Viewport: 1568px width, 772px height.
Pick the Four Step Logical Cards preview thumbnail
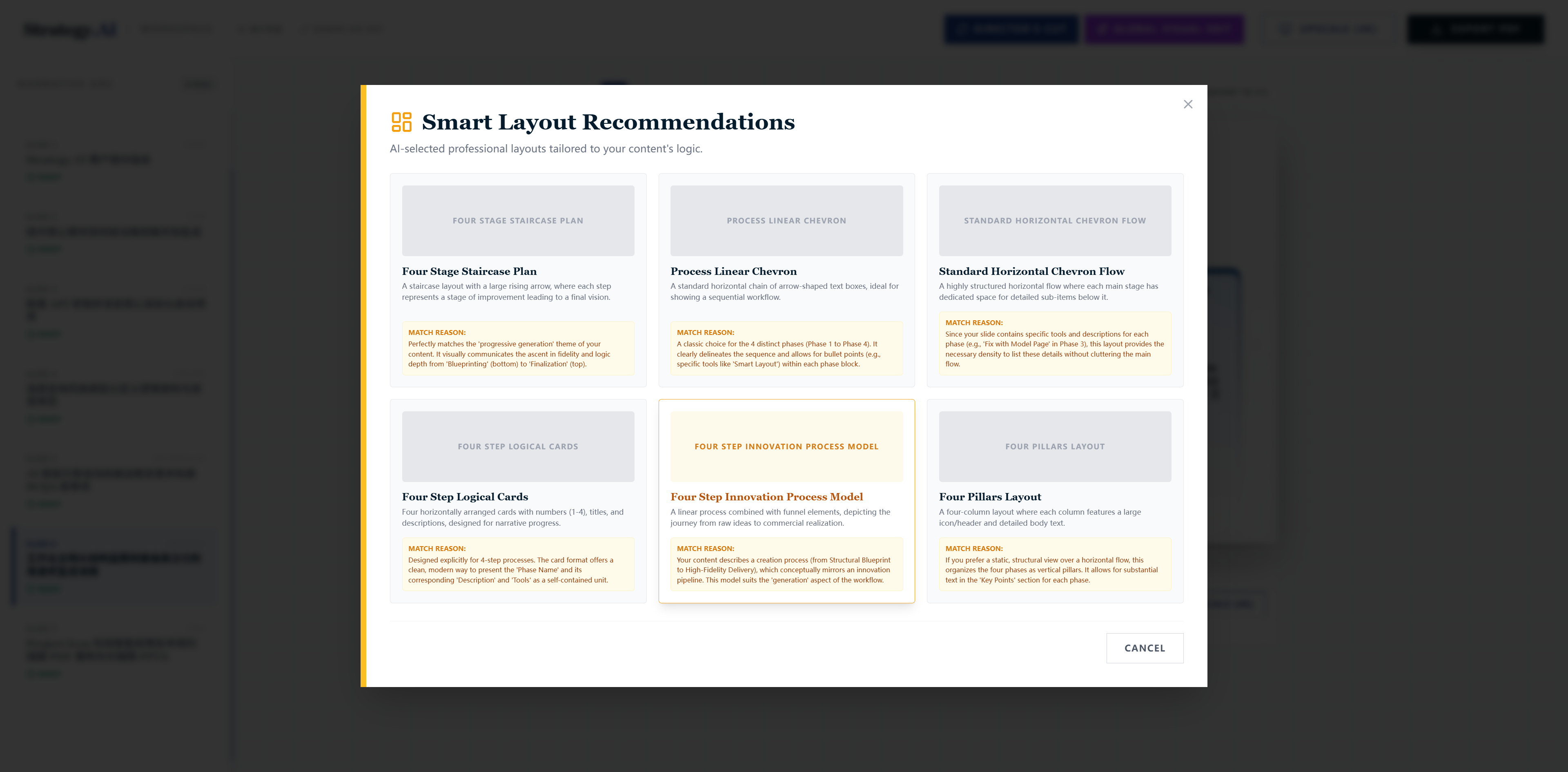click(x=517, y=446)
